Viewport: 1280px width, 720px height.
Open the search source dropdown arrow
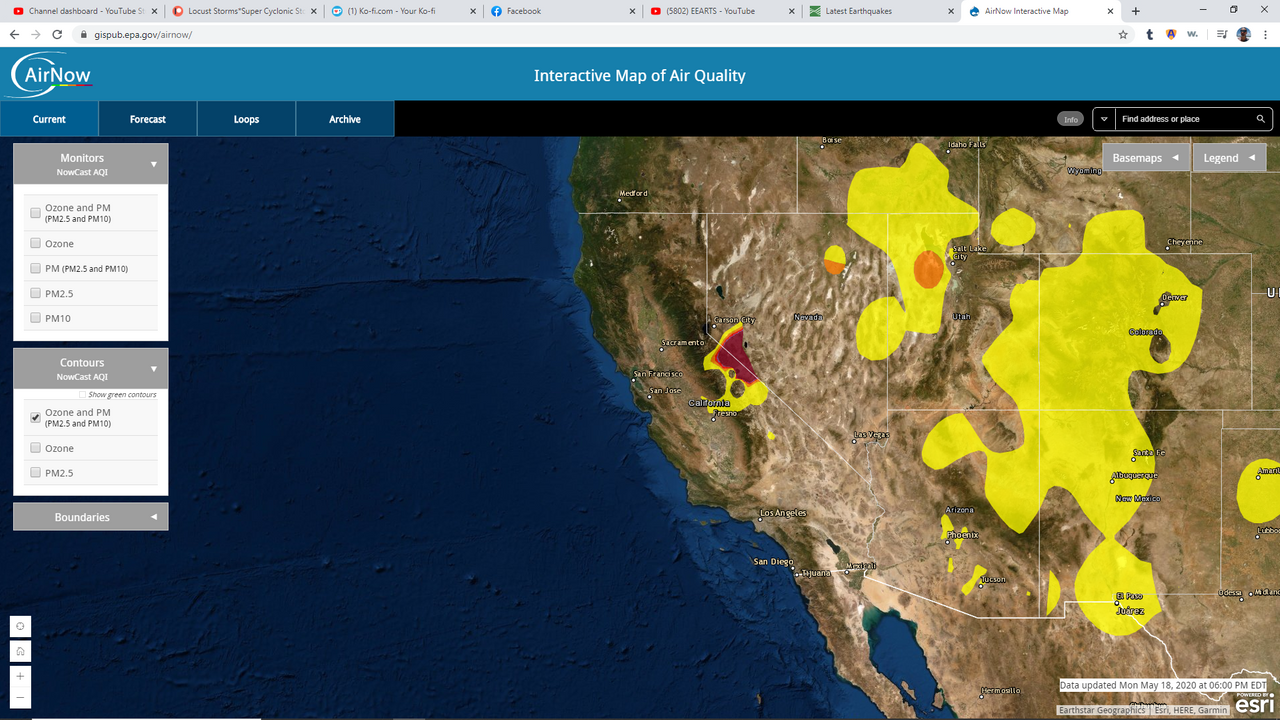1104,119
